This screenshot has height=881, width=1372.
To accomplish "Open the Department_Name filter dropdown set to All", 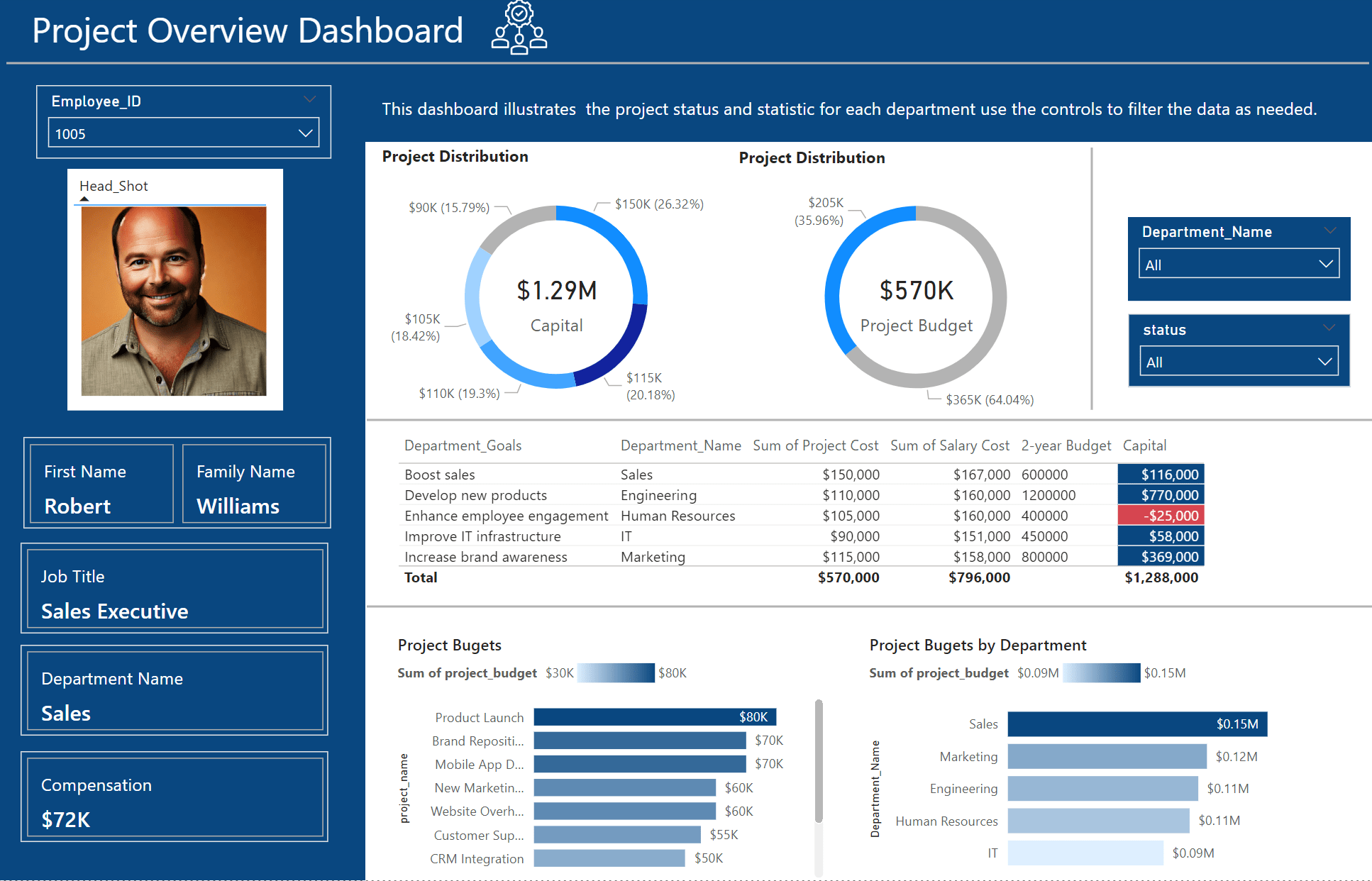I will (1324, 263).
